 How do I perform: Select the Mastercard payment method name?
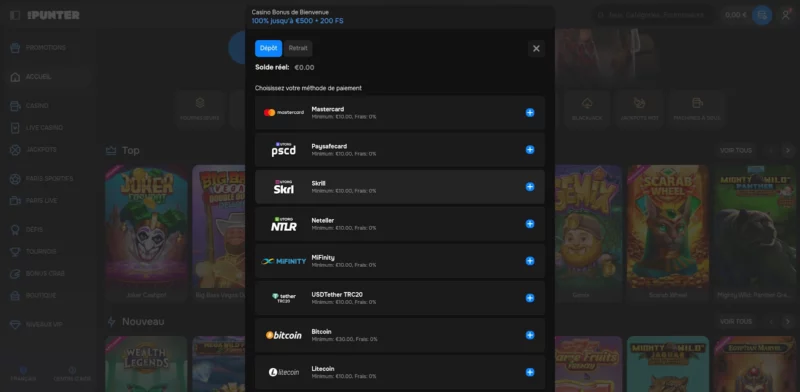tap(328, 109)
